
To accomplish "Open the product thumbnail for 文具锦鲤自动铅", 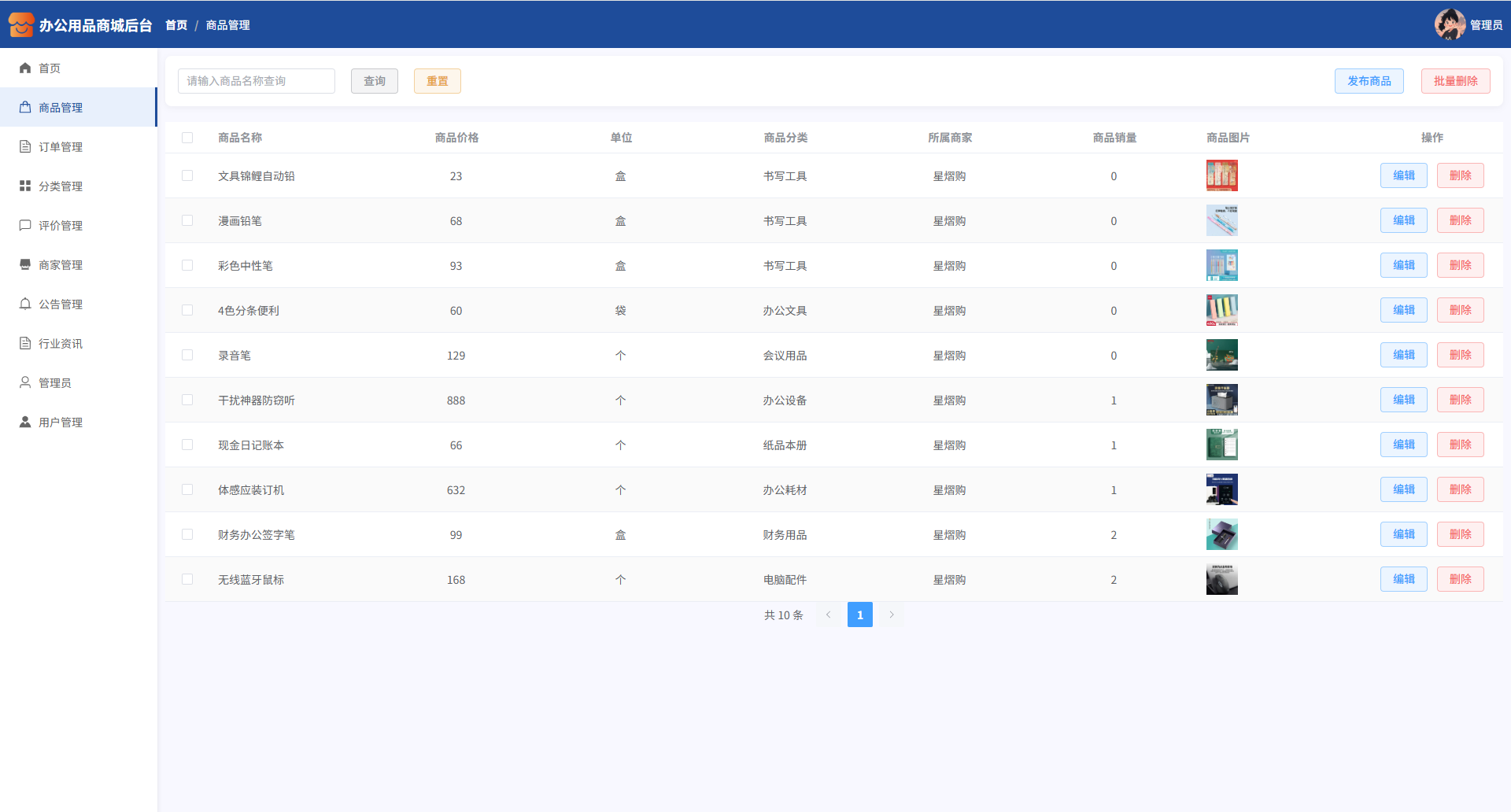I will [x=1221, y=176].
